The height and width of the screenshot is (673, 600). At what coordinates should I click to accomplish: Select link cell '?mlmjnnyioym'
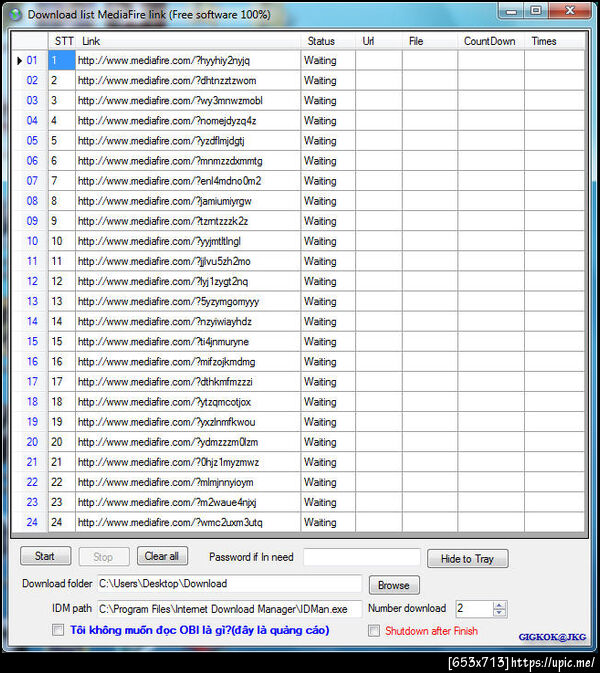188,482
